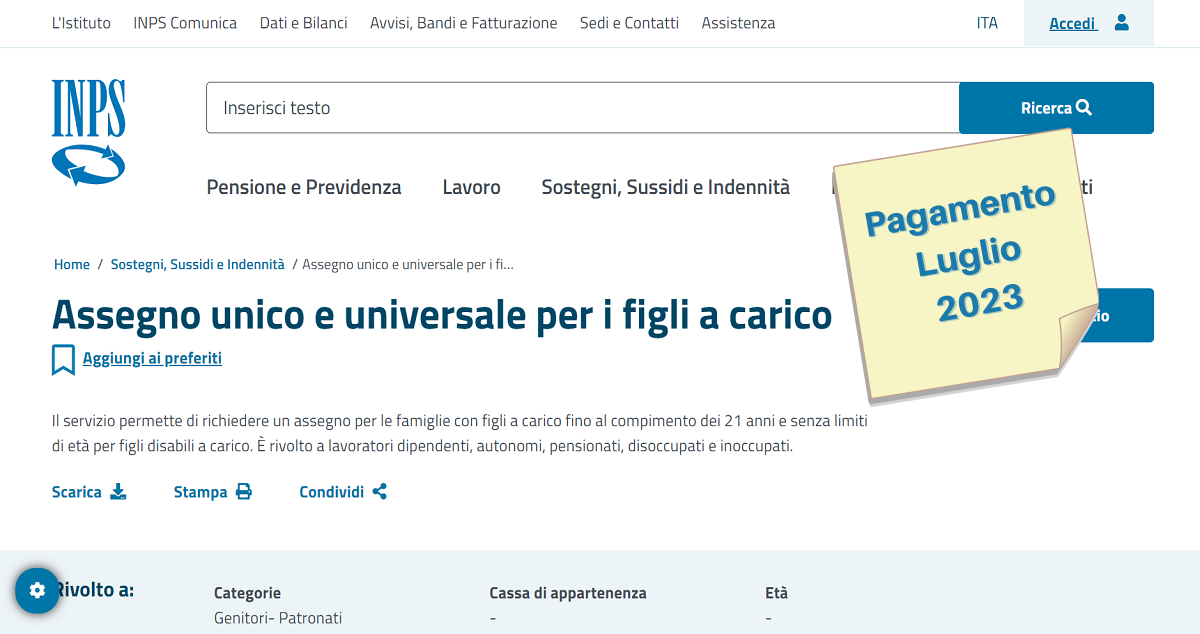Open the L'Istituto menu
Image resolution: width=1200 pixels, height=634 pixels.
point(81,23)
